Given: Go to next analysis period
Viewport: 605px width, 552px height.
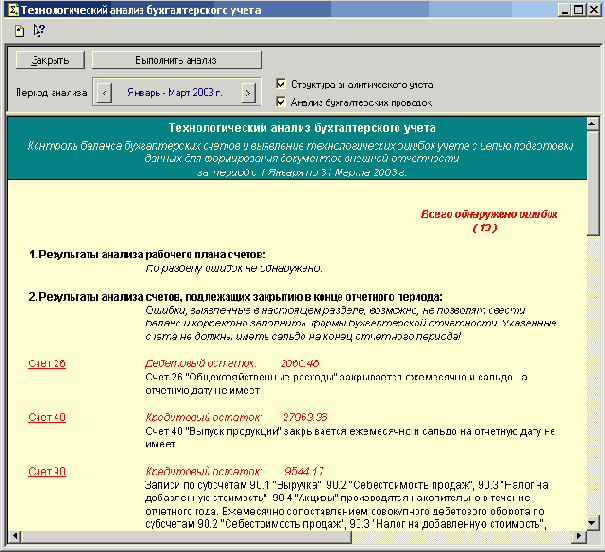Looking at the screenshot, I should coord(248,93).
